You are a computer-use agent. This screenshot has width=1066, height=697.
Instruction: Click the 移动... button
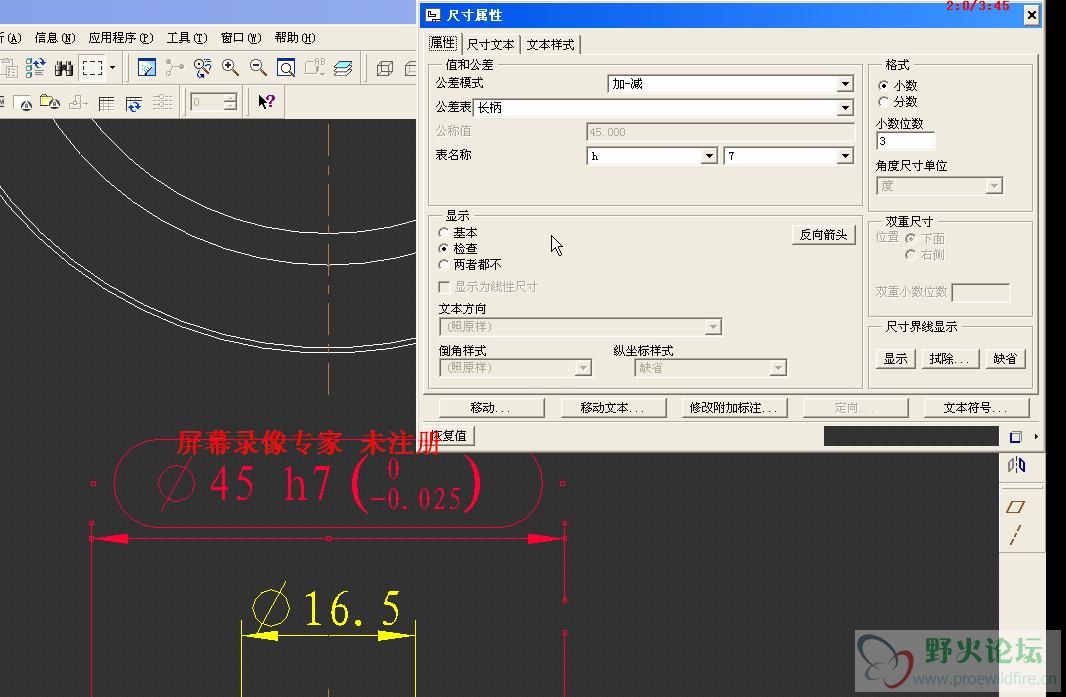[x=491, y=408]
